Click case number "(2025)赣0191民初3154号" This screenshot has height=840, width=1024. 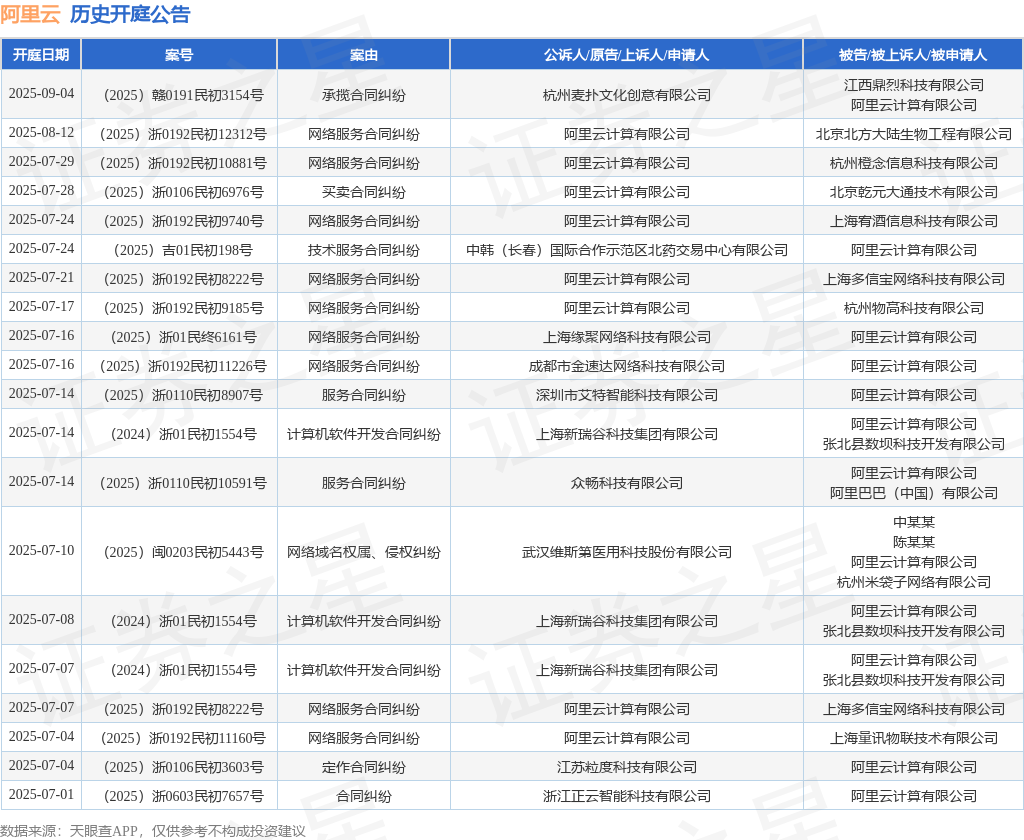[x=183, y=95]
